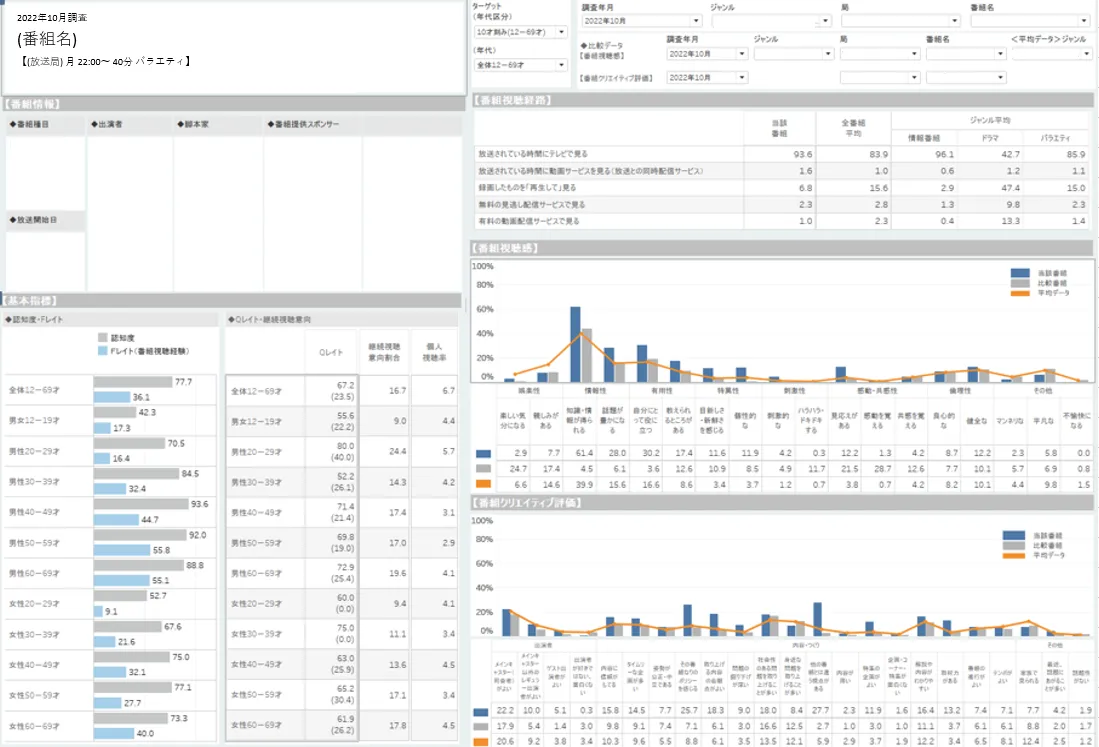Open 調査年月 dropdown in 番組クリエイティブ評価 row

(x=707, y=78)
